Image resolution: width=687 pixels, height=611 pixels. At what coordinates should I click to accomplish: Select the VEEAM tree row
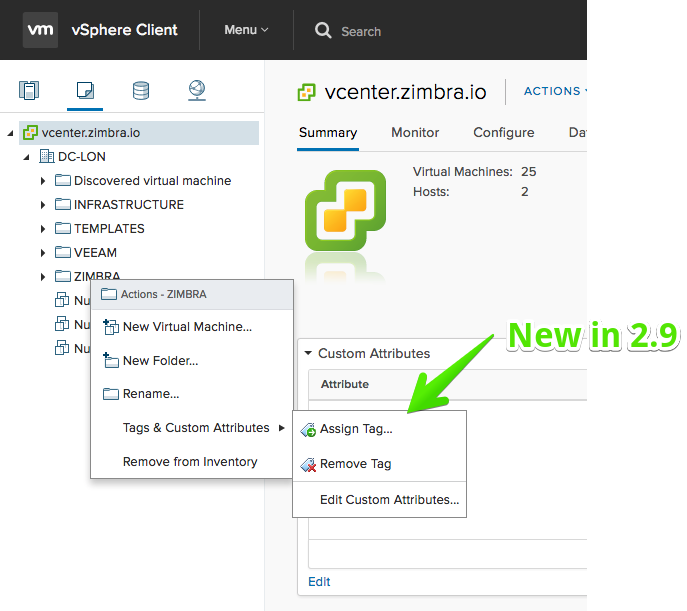point(95,253)
